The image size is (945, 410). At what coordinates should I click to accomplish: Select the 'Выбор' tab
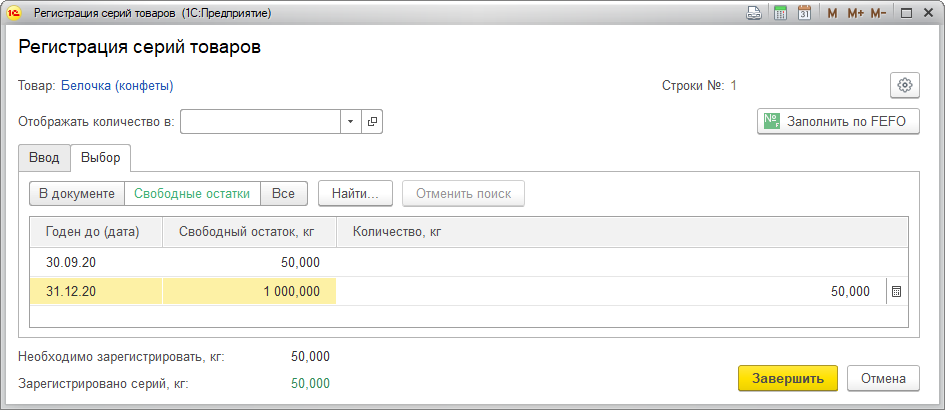100,158
